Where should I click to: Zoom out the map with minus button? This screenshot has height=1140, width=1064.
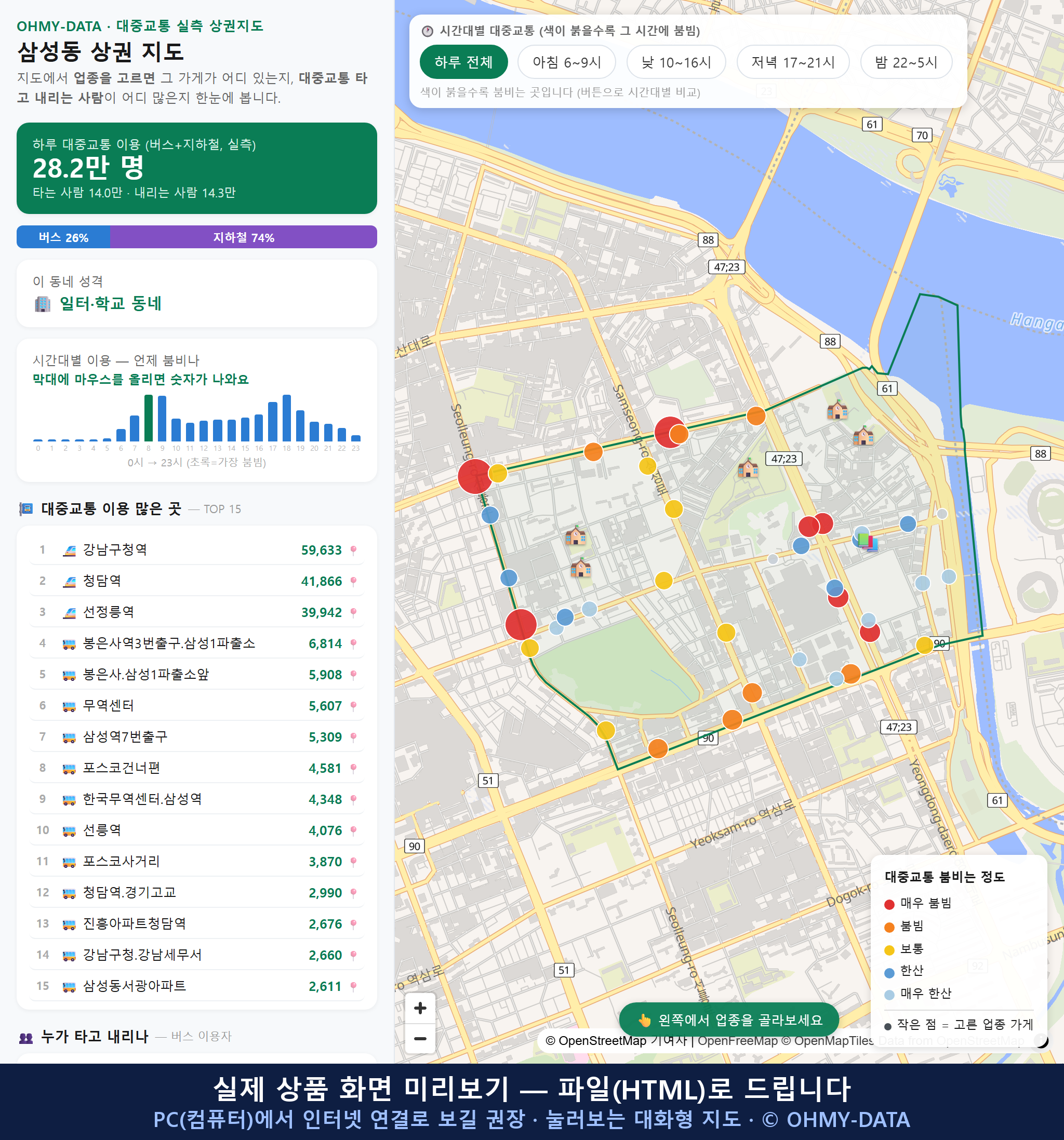point(420,1038)
